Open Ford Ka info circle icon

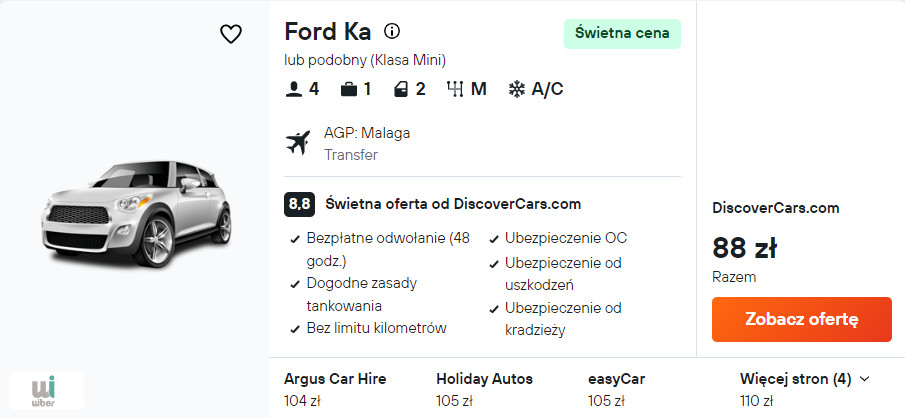pyautogui.click(x=392, y=31)
